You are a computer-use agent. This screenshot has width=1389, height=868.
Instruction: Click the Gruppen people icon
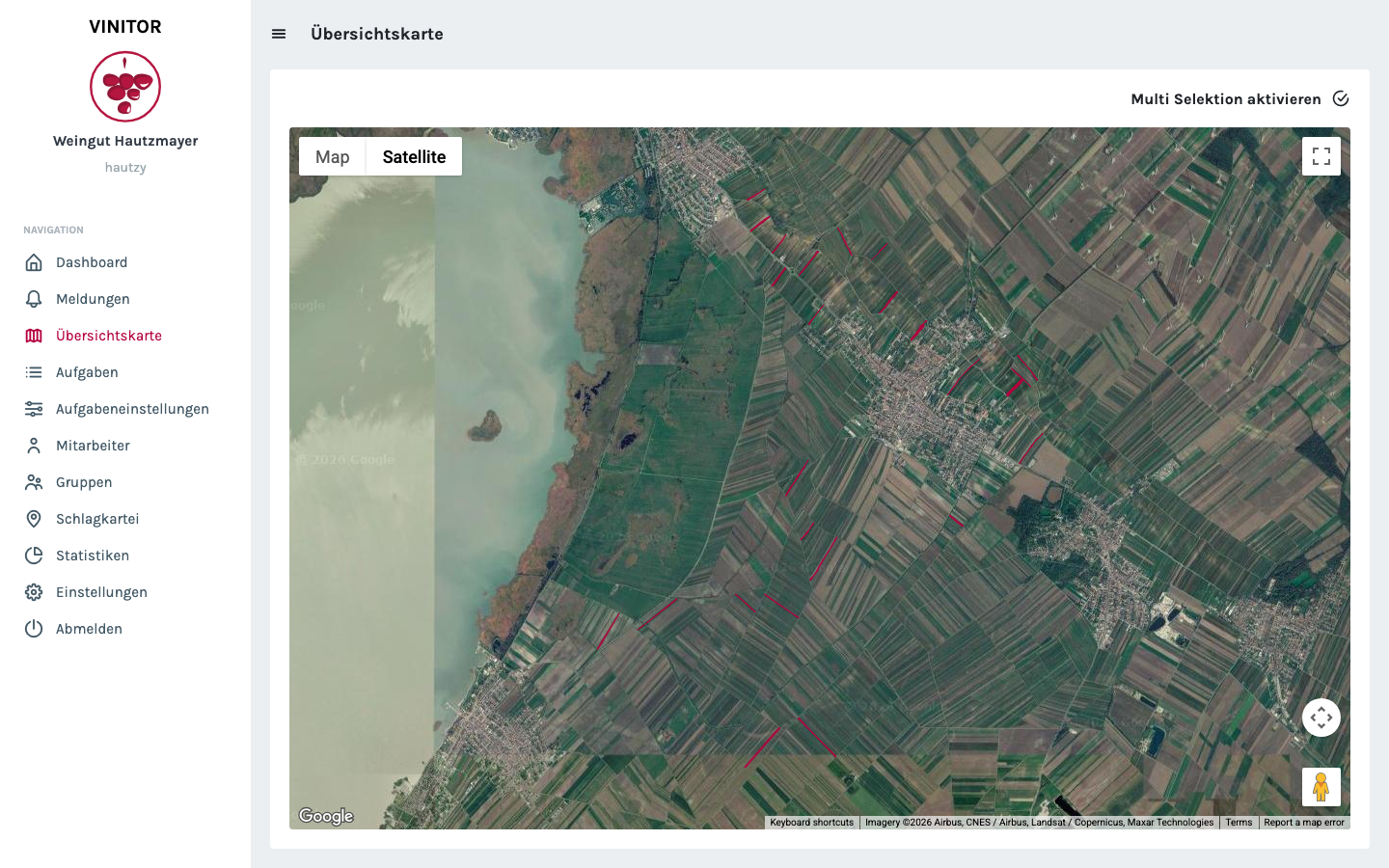pos(34,482)
